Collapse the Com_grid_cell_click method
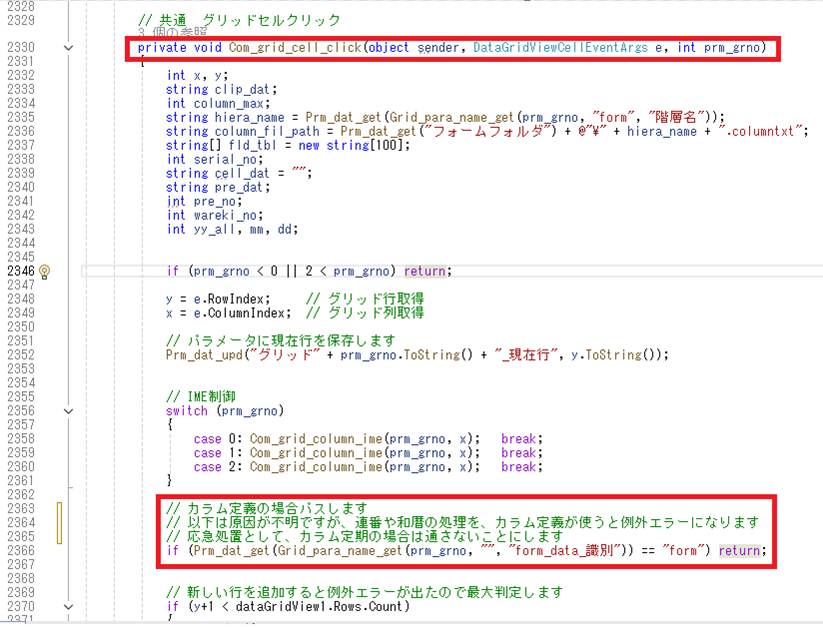This screenshot has width=823, height=627. coord(68,48)
